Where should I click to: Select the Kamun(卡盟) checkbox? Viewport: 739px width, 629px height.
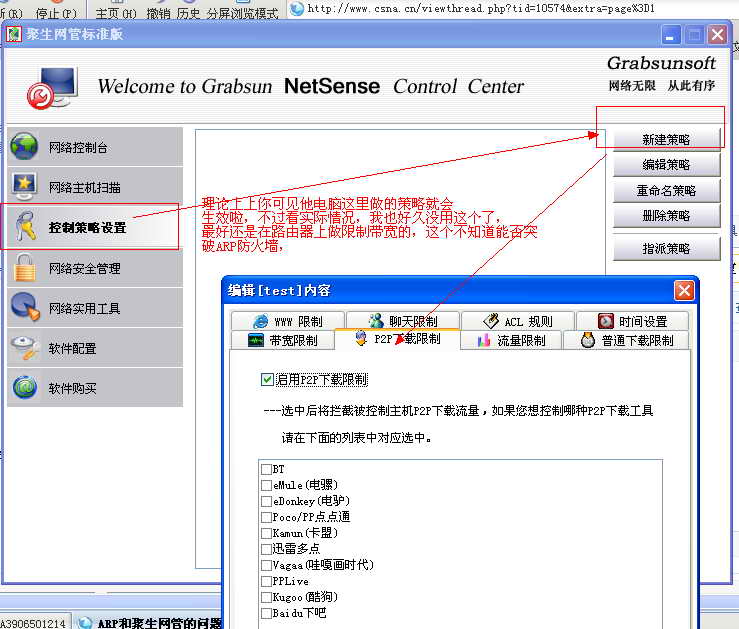tap(266, 533)
